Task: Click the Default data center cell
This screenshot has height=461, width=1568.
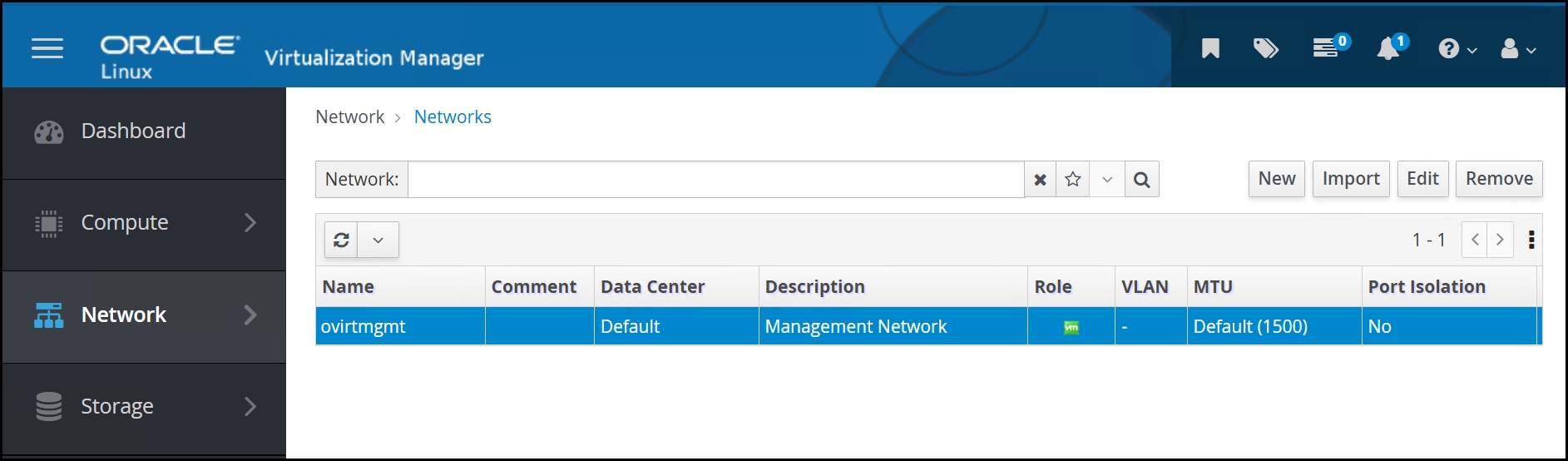Action: [x=676, y=326]
